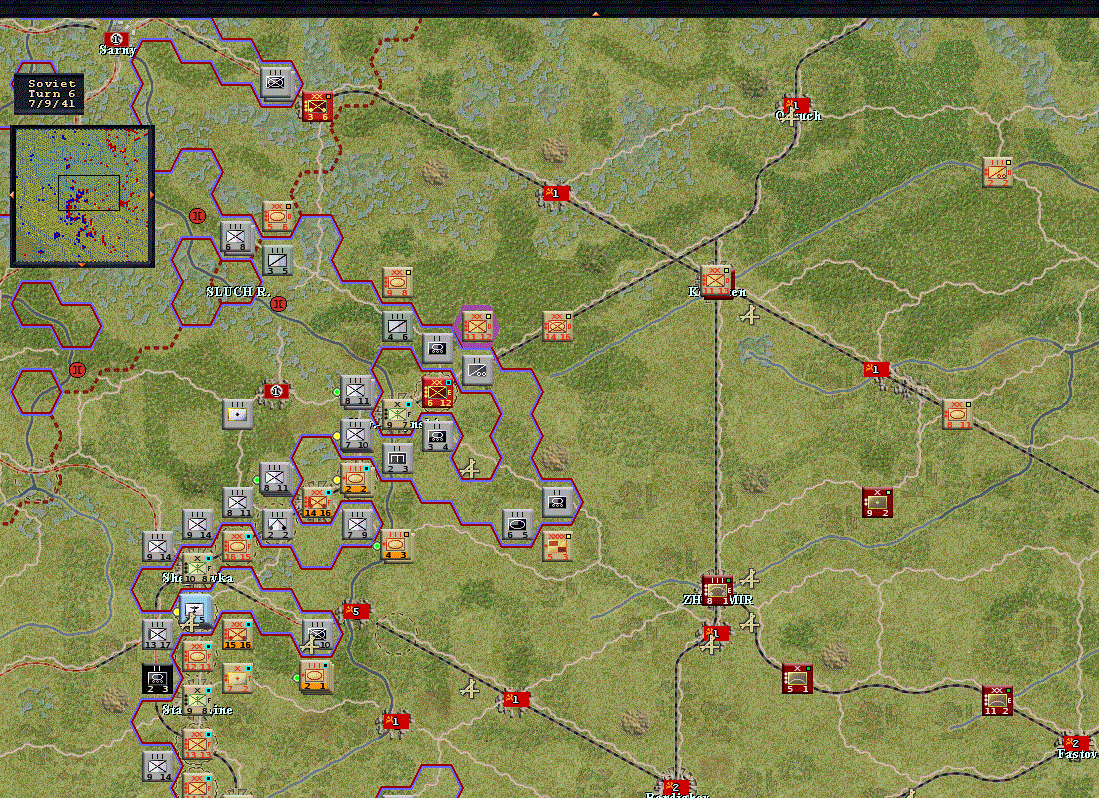Viewport: 1099px width, 798px height.
Task: Select orange Soviet 14-16 rifle division
Action: 317,502
